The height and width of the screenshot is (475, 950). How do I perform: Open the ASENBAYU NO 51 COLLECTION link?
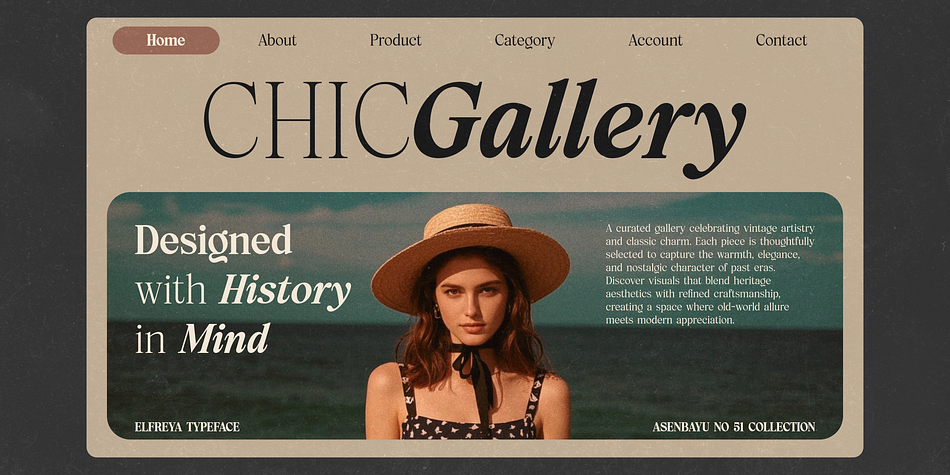[x=734, y=427]
